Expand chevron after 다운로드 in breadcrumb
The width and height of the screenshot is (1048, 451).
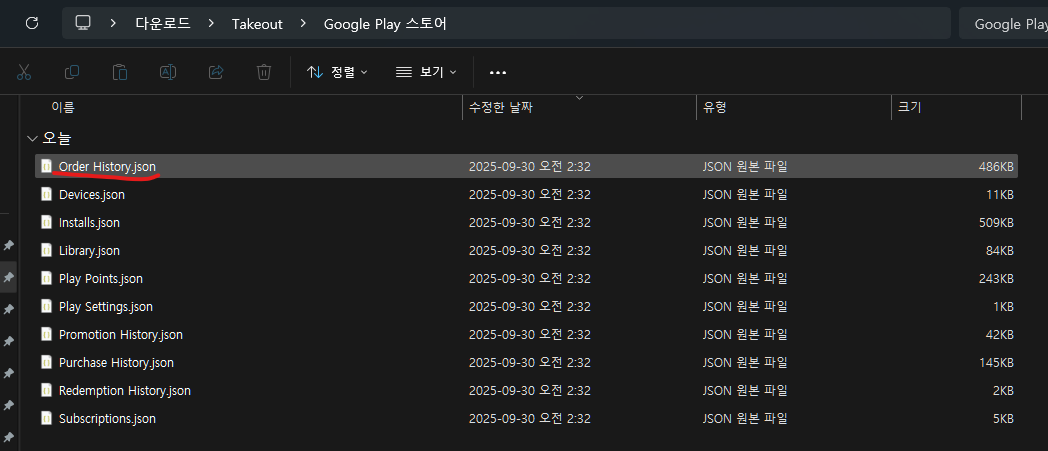click(211, 23)
